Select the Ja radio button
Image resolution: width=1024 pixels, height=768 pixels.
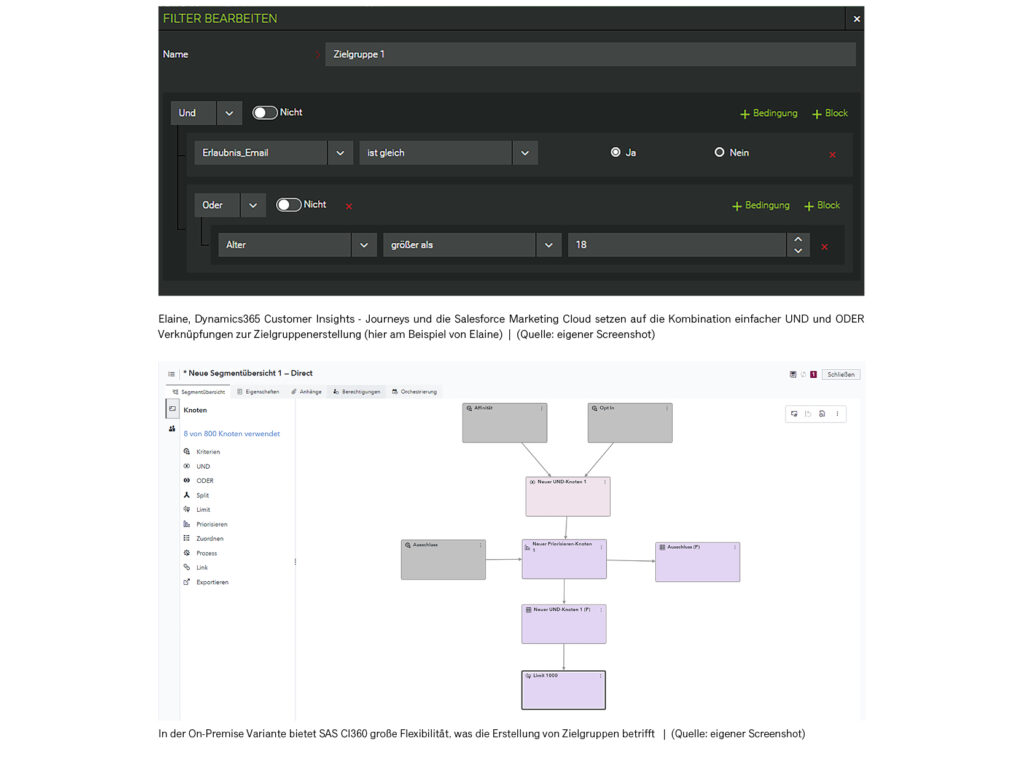coord(615,152)
